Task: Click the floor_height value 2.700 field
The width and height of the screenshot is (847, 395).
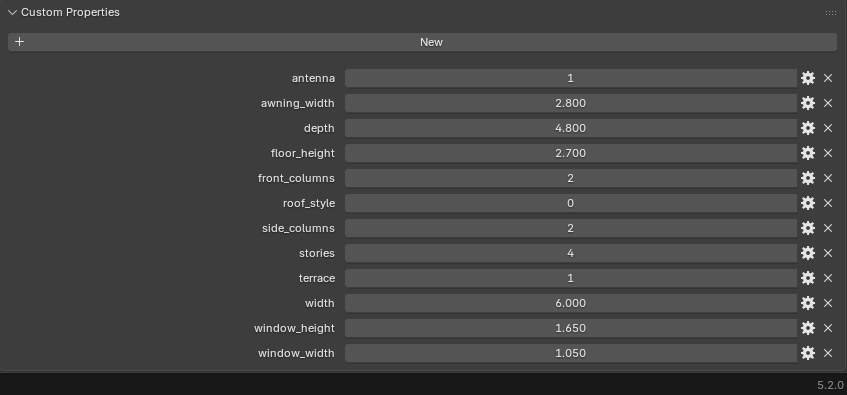Action: pyautogui.click(x=570, y=153)
